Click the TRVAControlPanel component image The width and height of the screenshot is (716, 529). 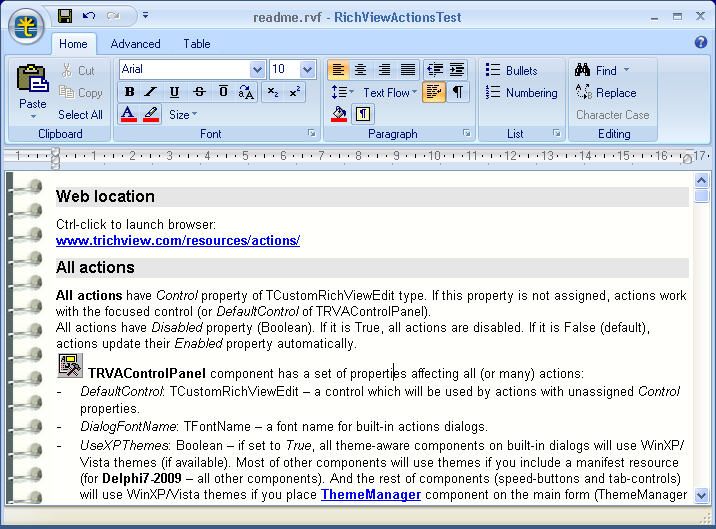tap(70, 366)
